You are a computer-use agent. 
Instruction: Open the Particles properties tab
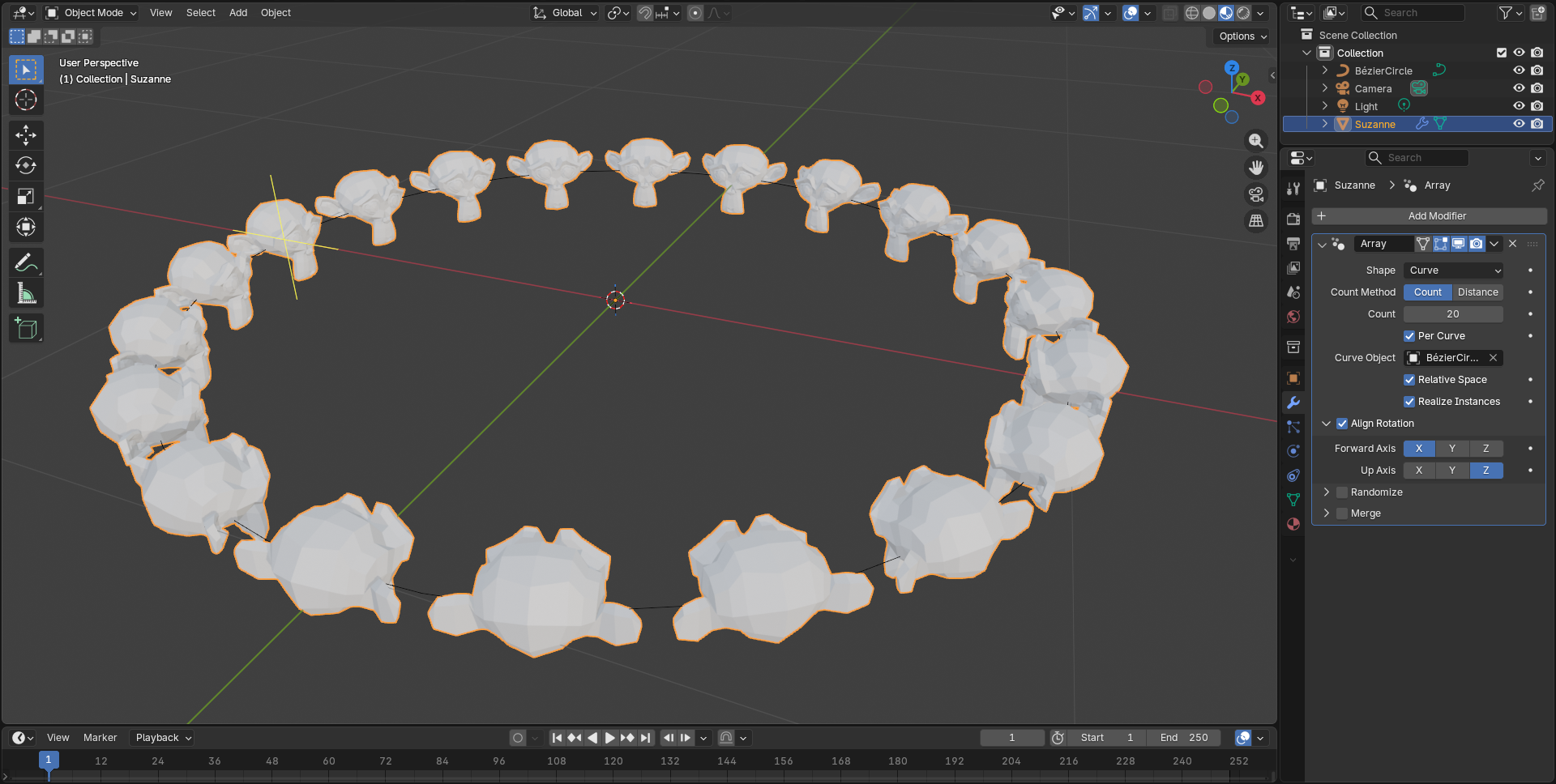1293,427
